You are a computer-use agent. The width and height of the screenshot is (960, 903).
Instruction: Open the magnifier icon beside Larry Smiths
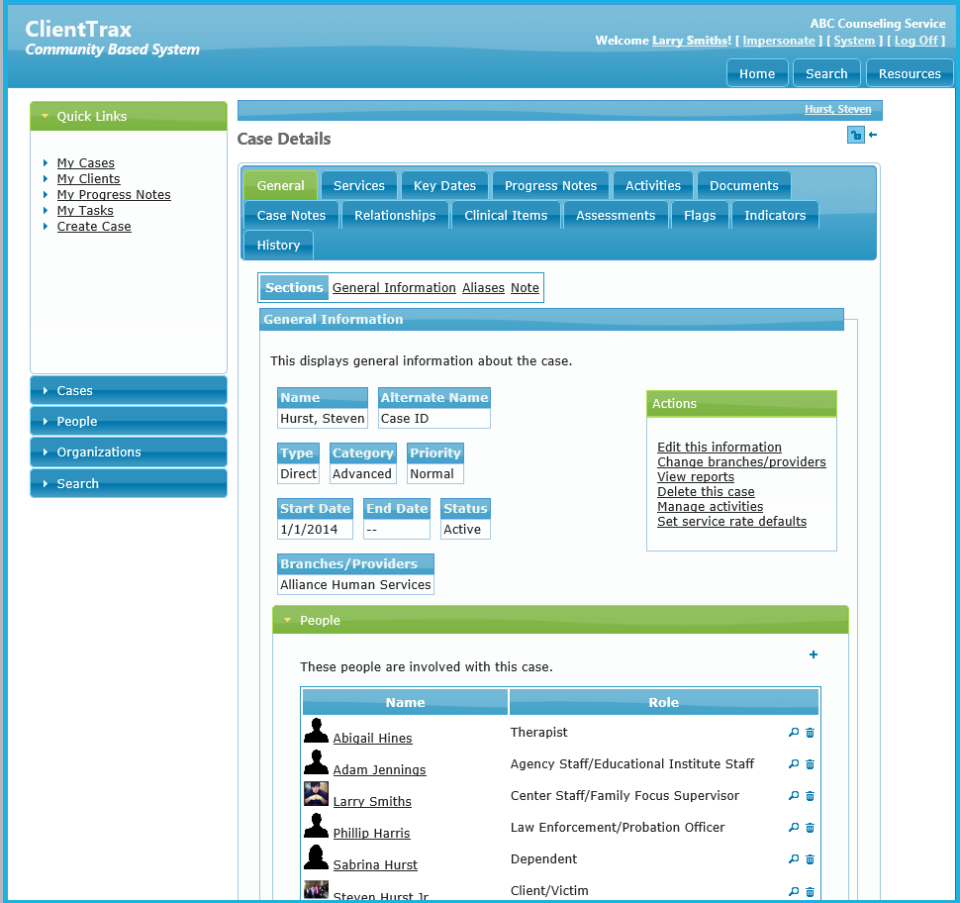tap(796, 796)
